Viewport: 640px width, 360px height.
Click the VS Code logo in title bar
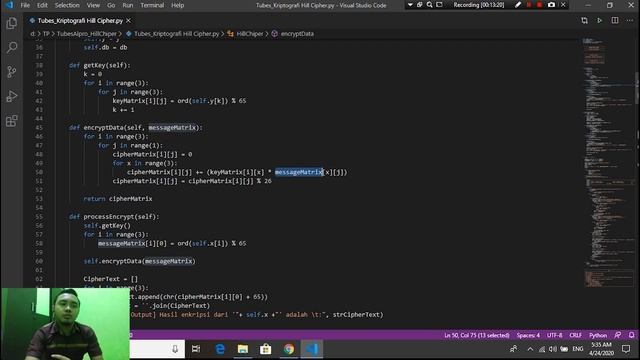pos(9,5)
